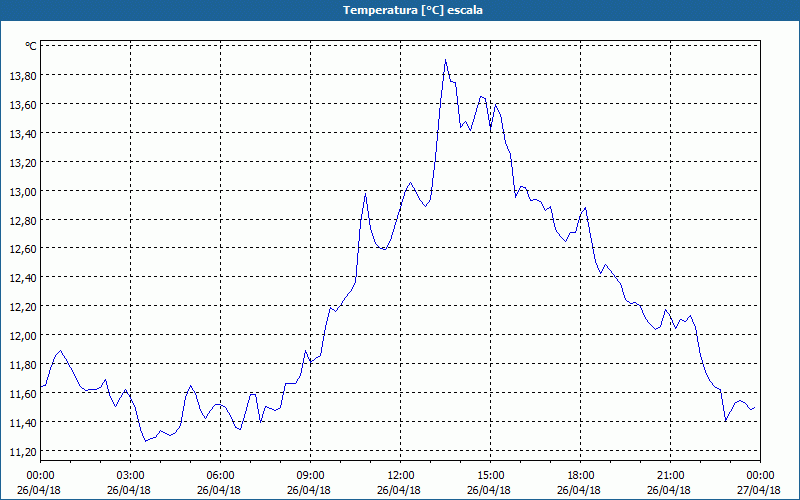This screenshot has width=800, height=500.
Task: Click the 27/04/18 date label
Action: pos(759,490)
